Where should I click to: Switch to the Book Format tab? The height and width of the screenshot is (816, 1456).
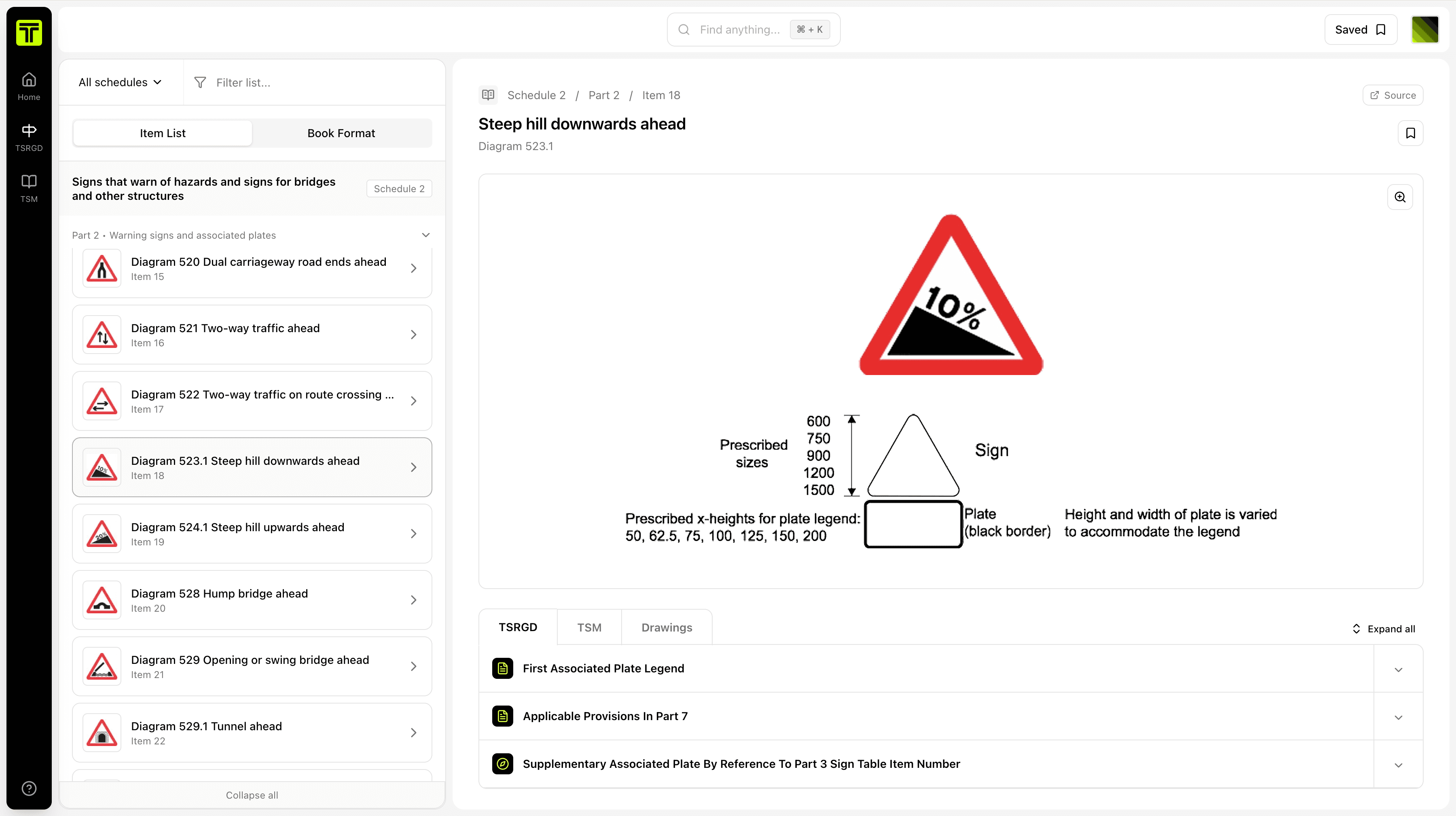pos(341,133)
